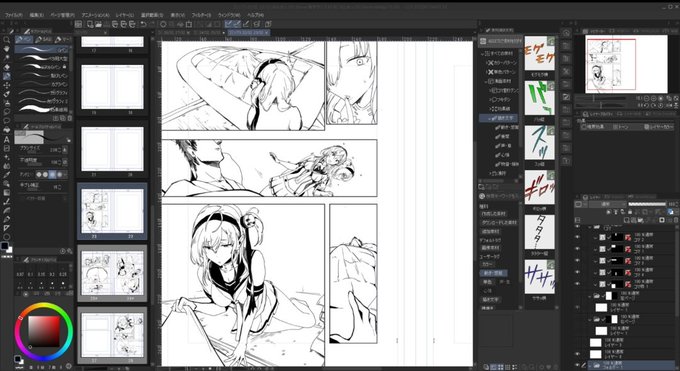
Task: Click the Open file folder toolbar icon
Action: [99, 24]
